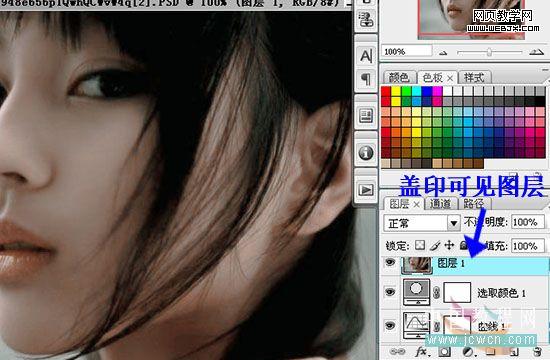The image size is (550, 360).
Task: Close the 色板 tab with its x
Action: tap(450, 78)
